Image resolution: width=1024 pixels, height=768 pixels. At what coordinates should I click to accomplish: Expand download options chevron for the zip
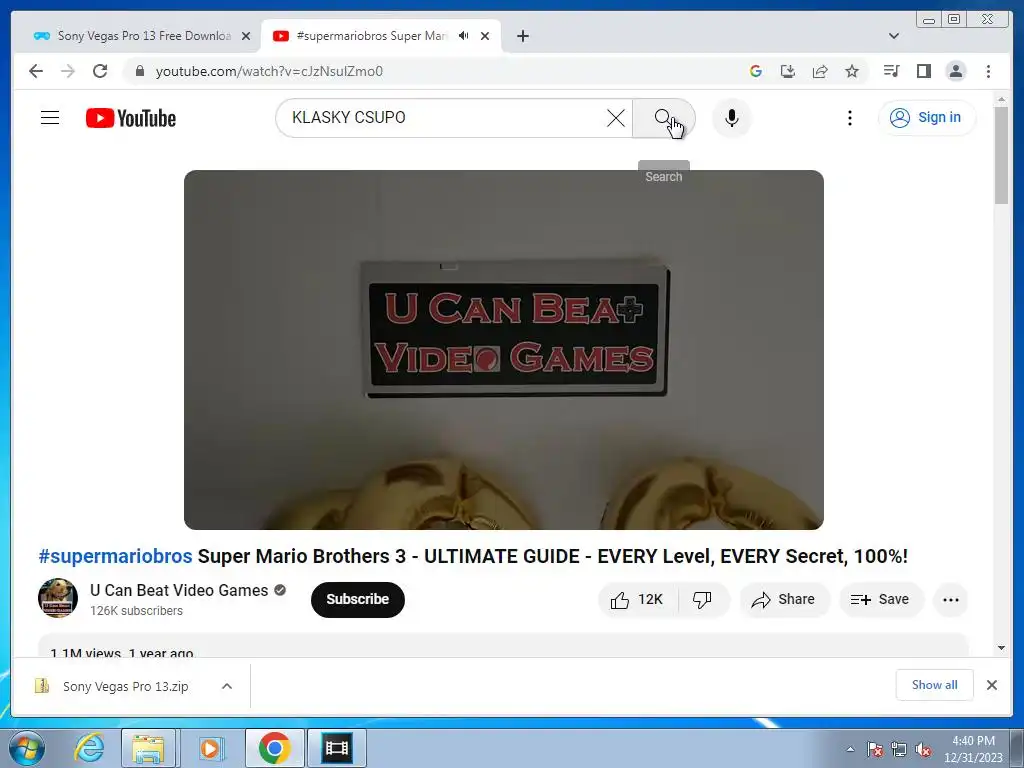(227, 686)
